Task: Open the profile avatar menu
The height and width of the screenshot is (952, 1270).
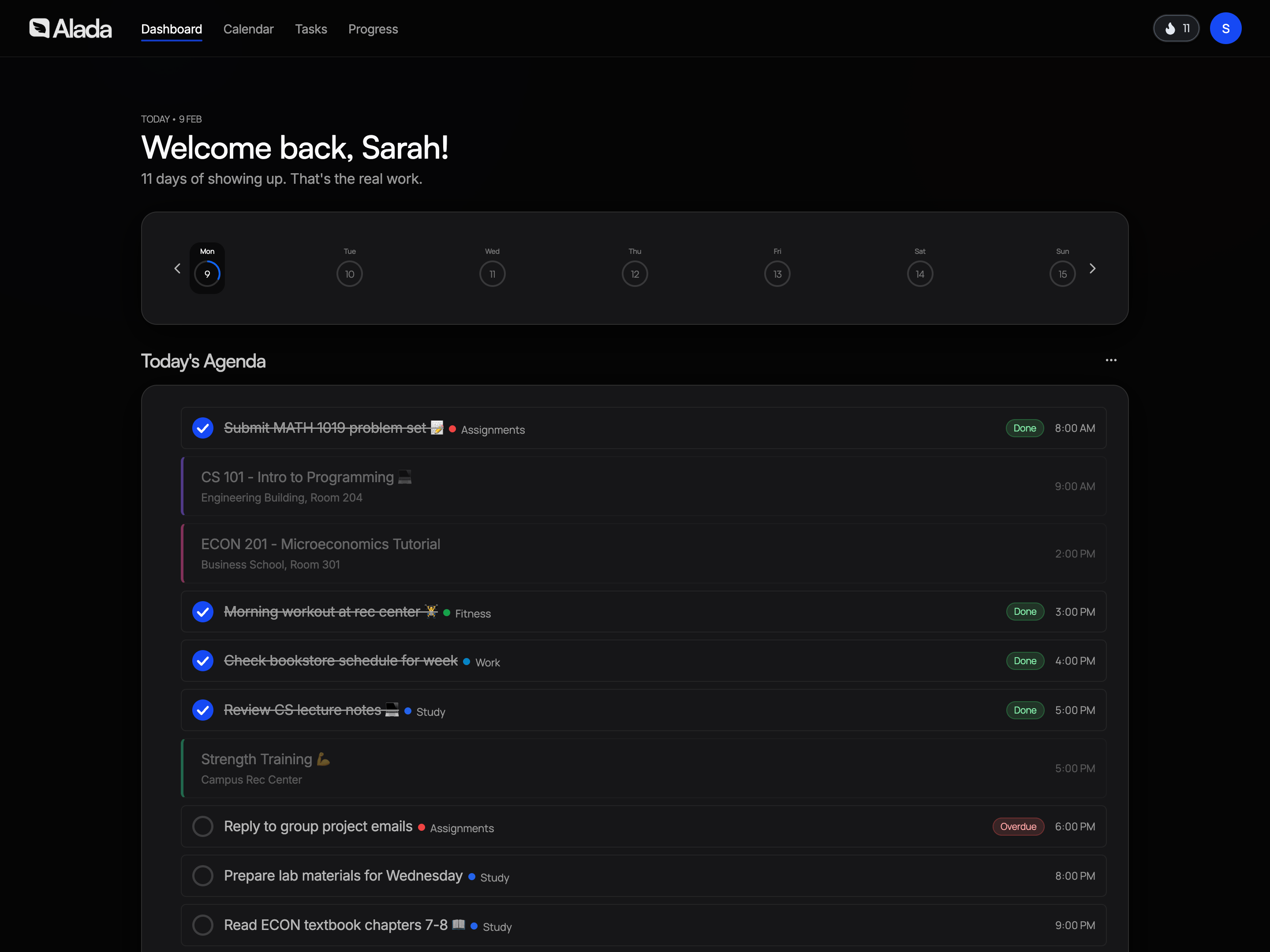Action: pos(1226,27)
